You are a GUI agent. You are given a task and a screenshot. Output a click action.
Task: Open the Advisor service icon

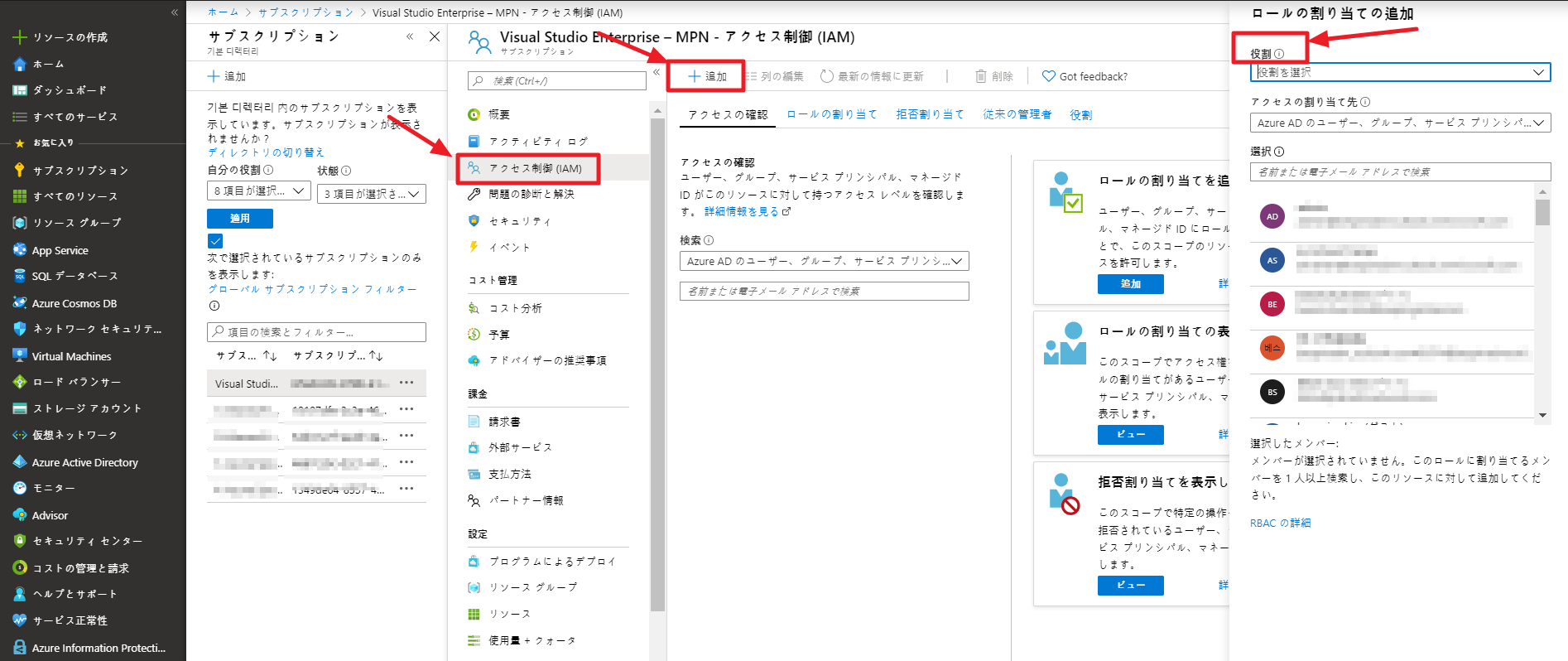point(20,515)
